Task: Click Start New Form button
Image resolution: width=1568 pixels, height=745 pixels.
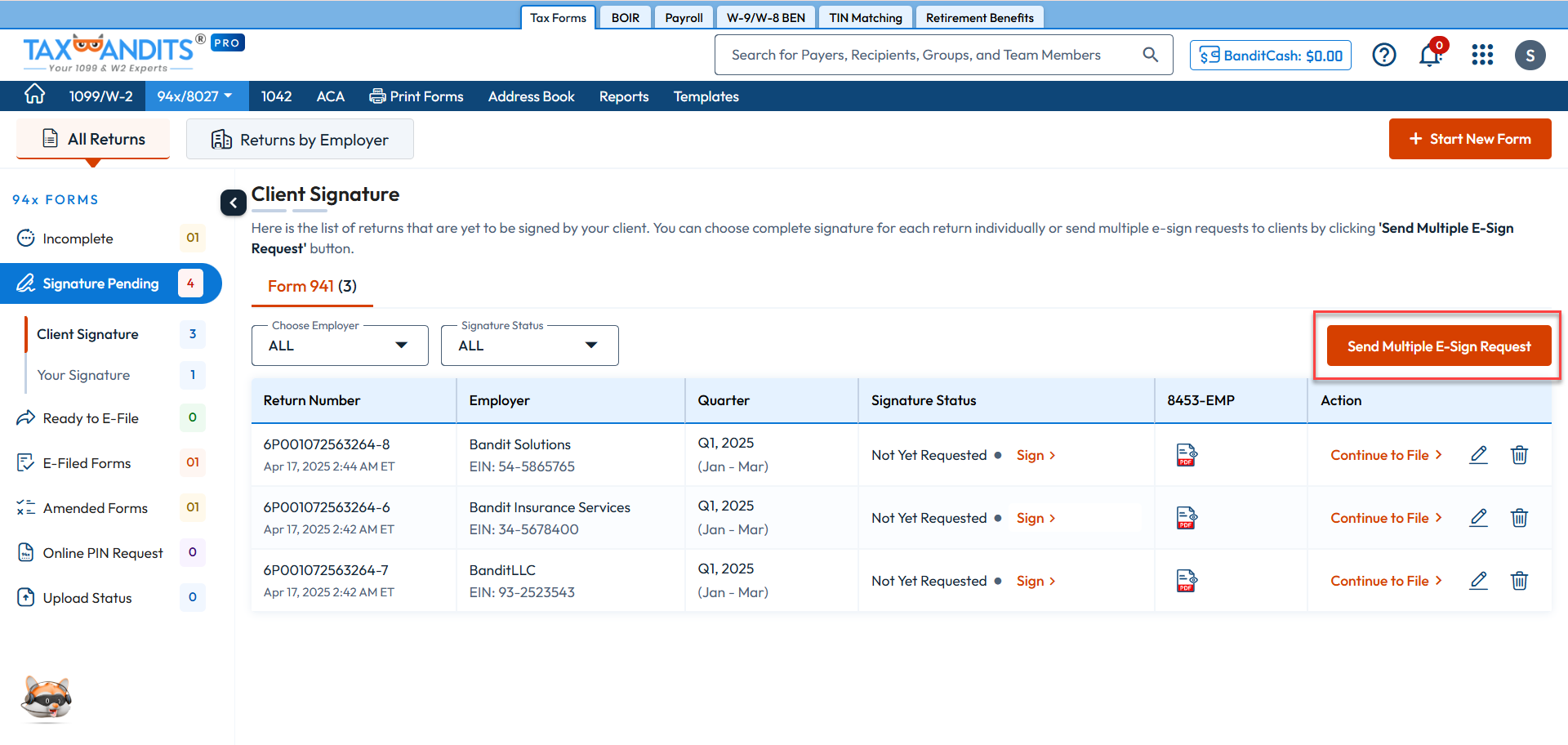Action: tap(1470, 139)
